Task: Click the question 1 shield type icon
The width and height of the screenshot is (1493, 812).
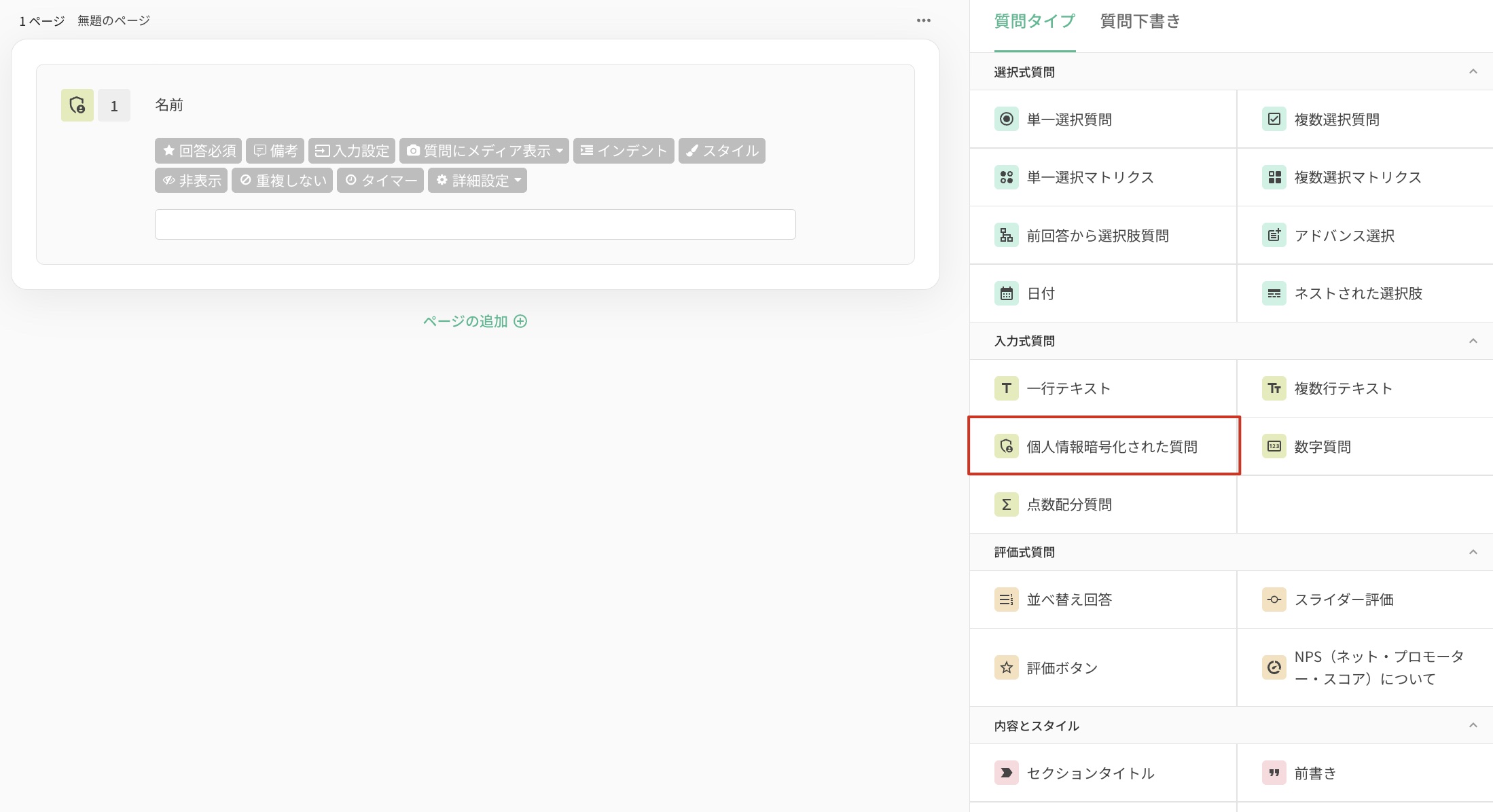Action: pos(77,105)
